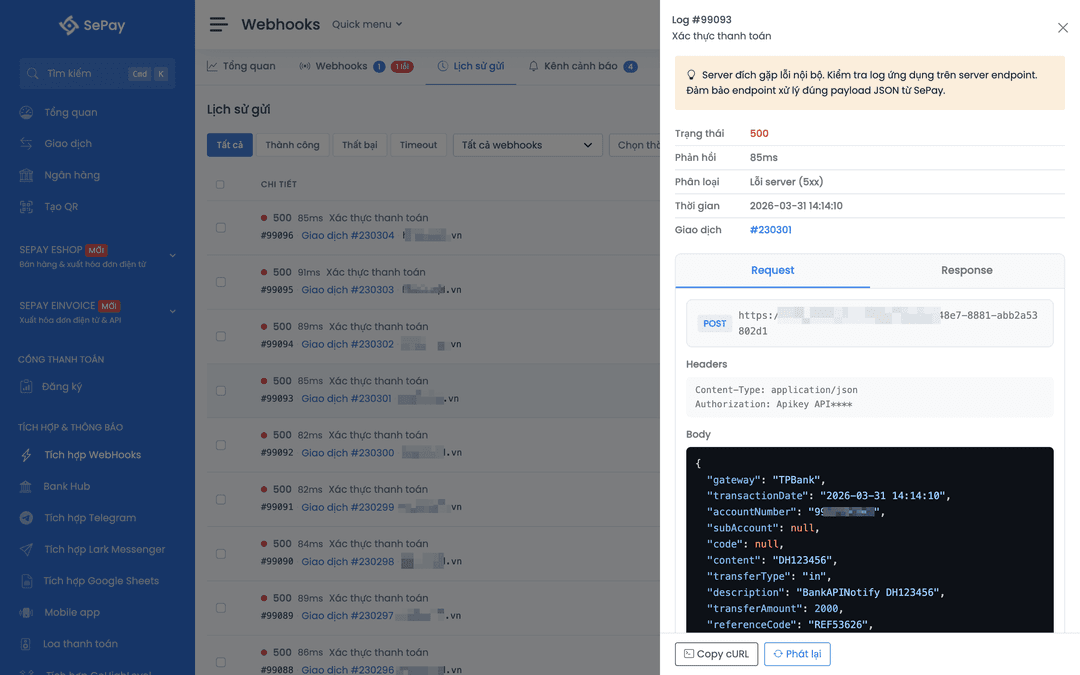Click the lightbulb hint icon in alert
Viewport: 1080px width, 675px height.
pyautogui.click(x=692, y=75)
